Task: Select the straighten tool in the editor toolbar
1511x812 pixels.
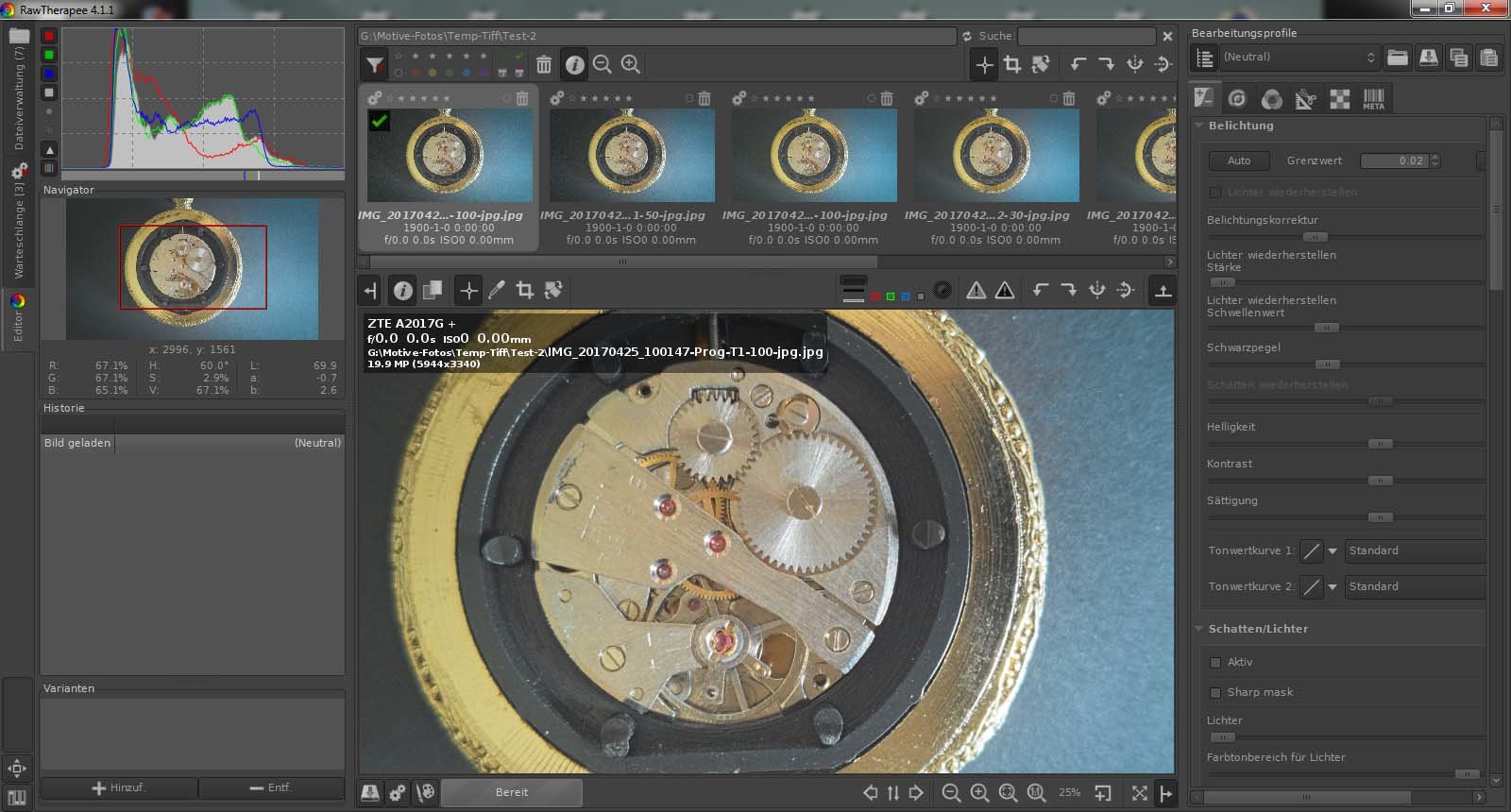Action: click(553, 290)
